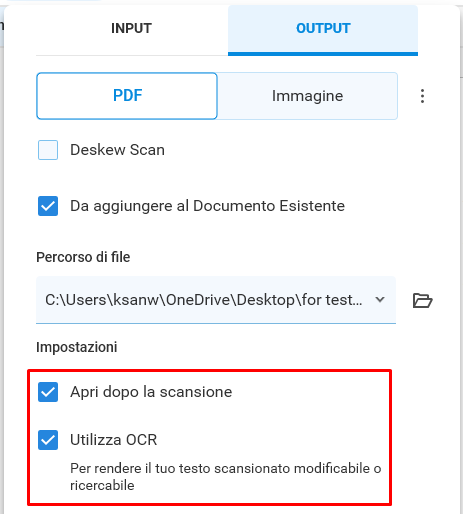Viewport: 463px width, 514px height.
Task: Switch to the INPUT tab
Action: coord(132,28)
